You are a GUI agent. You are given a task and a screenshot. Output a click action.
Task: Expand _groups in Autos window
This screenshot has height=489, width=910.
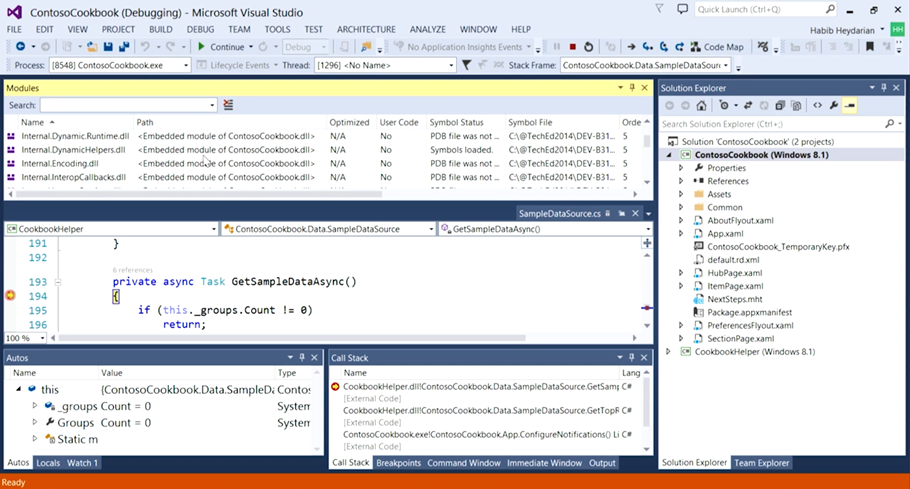point(35,406)
